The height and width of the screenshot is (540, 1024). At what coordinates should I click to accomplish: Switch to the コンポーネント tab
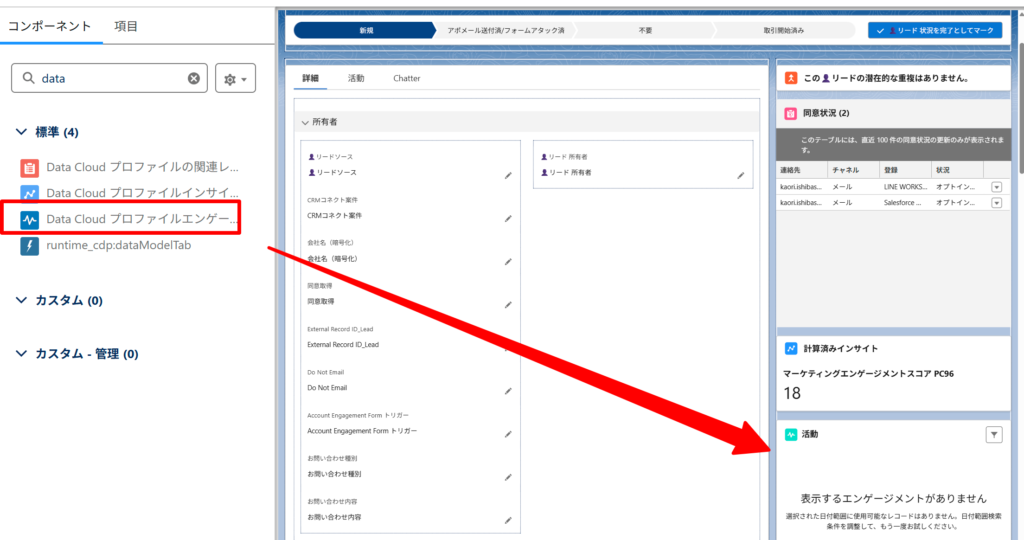[x=50, y=26]
